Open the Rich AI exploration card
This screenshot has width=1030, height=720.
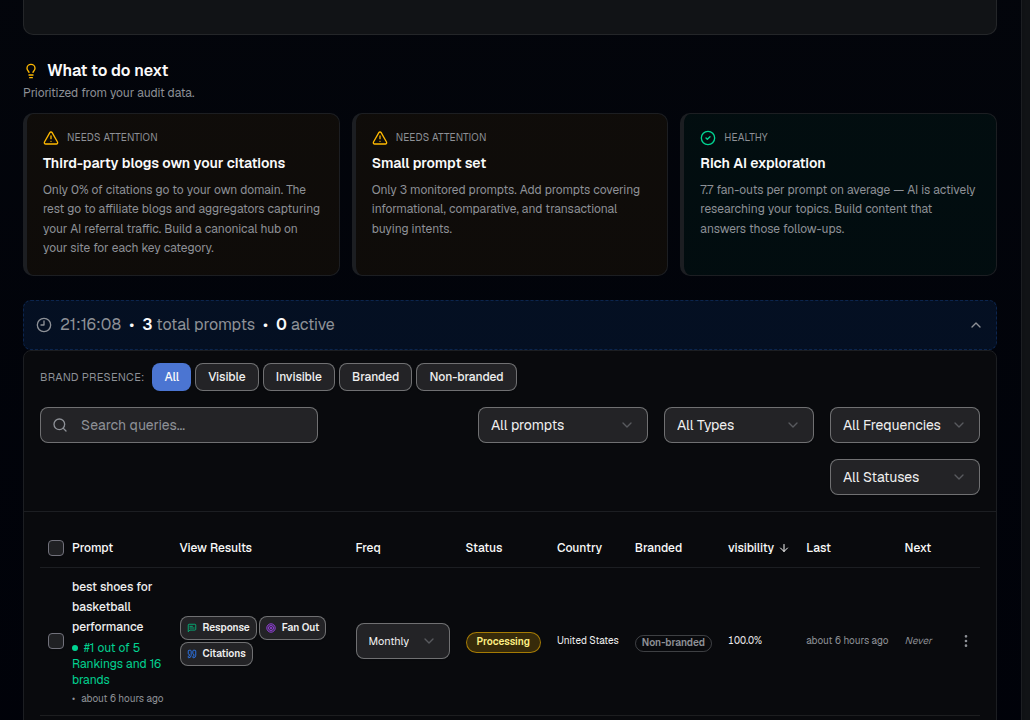click(839, 194)
